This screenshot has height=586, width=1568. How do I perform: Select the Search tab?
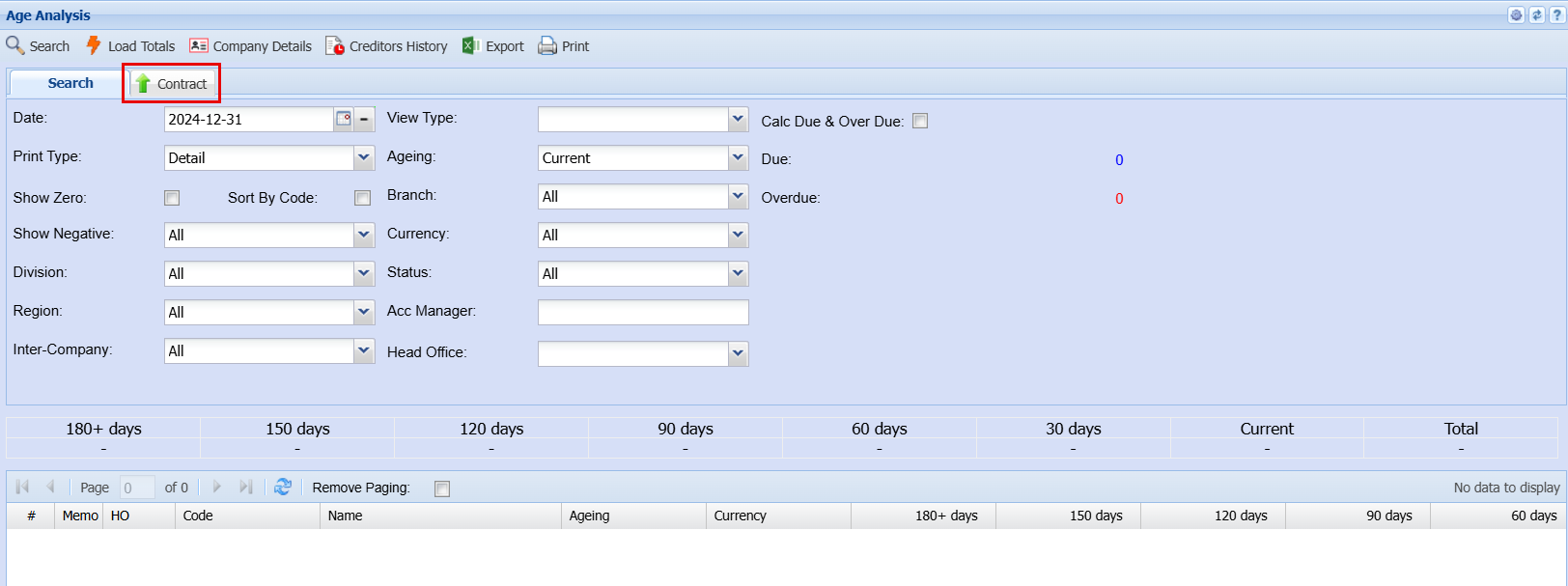pos(70,83)
